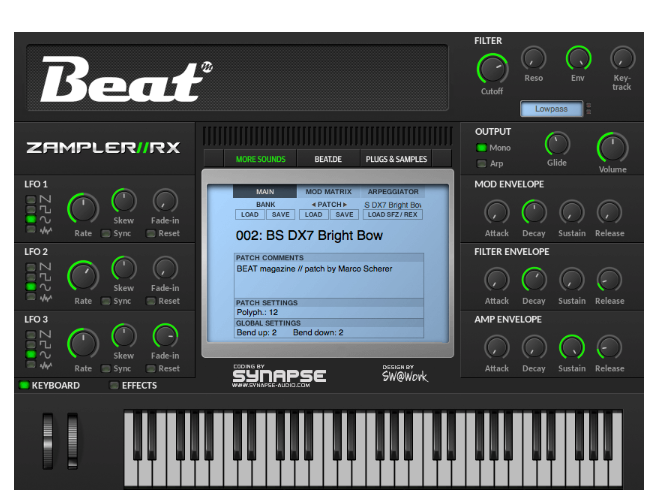Switch to the Mod Matrix tab
Screen dimensions: 648x502
pos(329,192)
